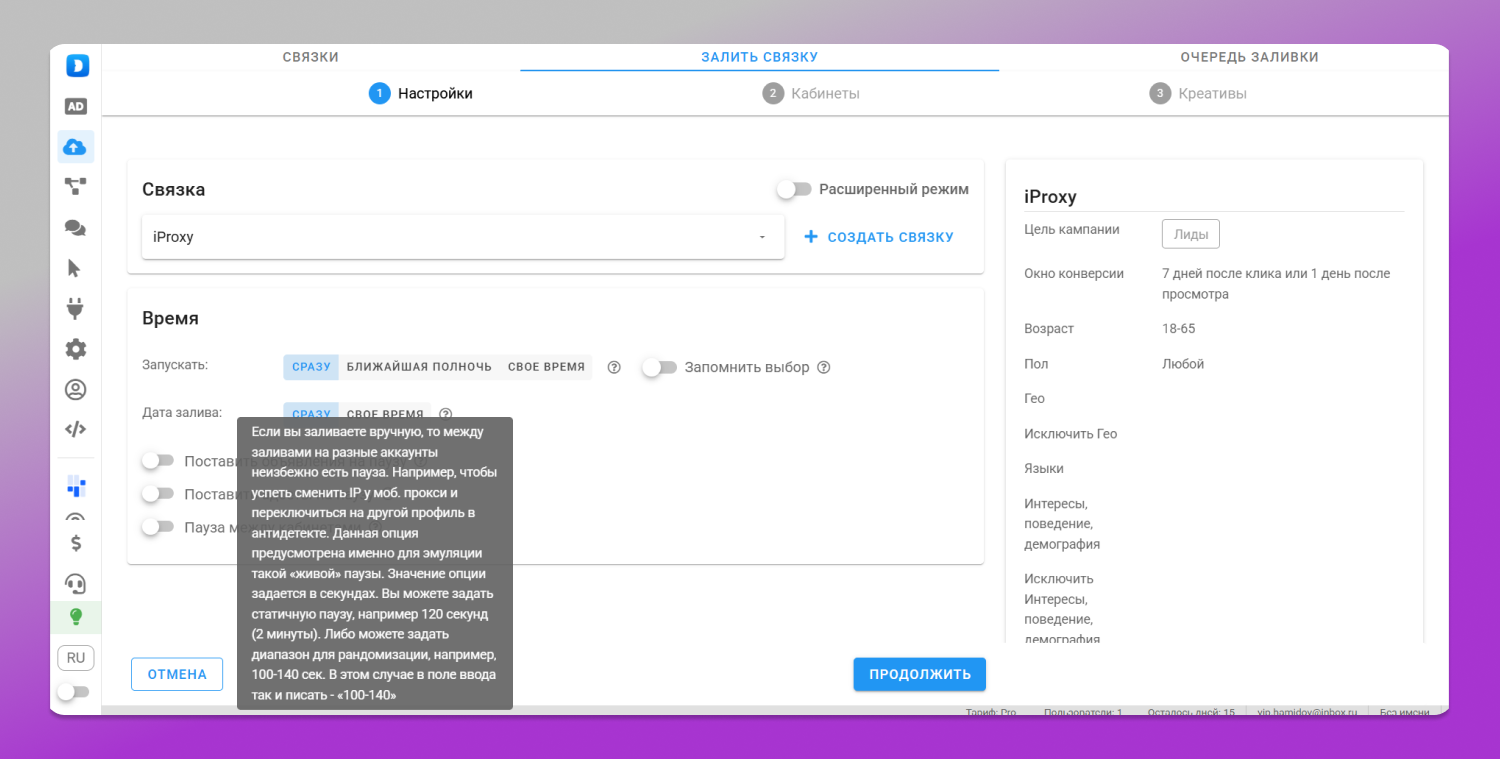Screen dimensions: 1500x759
Task: Click the 'Лиды' campaign goal chip
Action: pos(1191,234)
